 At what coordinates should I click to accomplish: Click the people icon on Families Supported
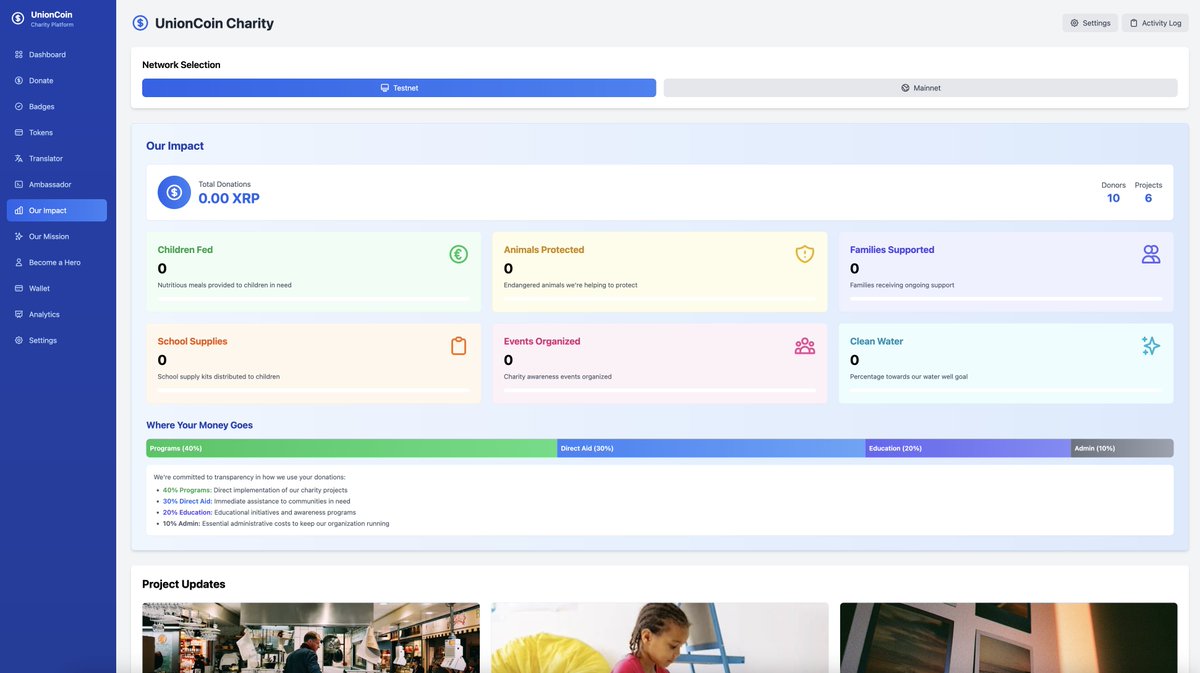point(1151,254)
